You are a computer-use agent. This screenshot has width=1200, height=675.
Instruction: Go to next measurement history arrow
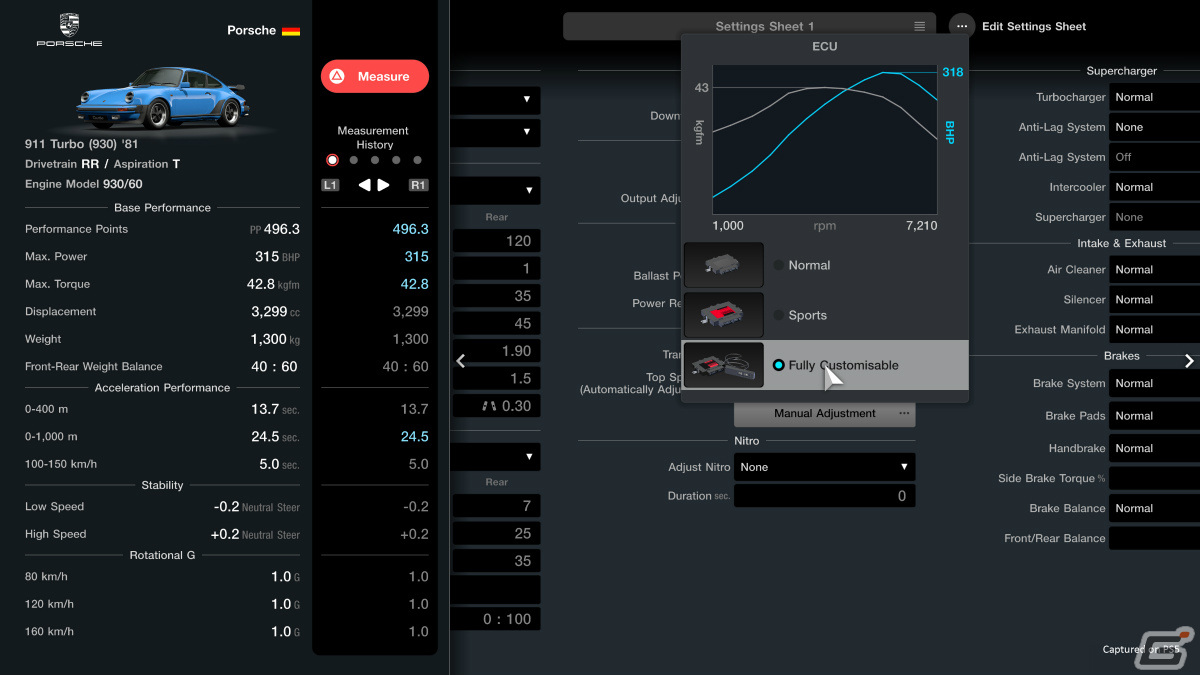(383, 185)
